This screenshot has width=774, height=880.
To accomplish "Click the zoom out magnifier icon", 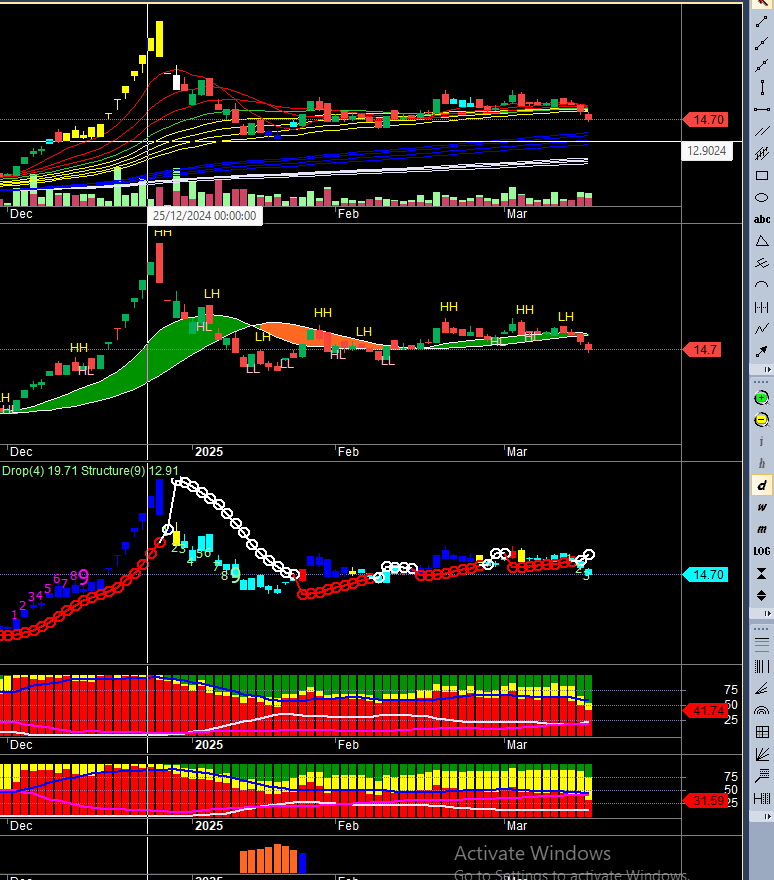I will (761, 420).
